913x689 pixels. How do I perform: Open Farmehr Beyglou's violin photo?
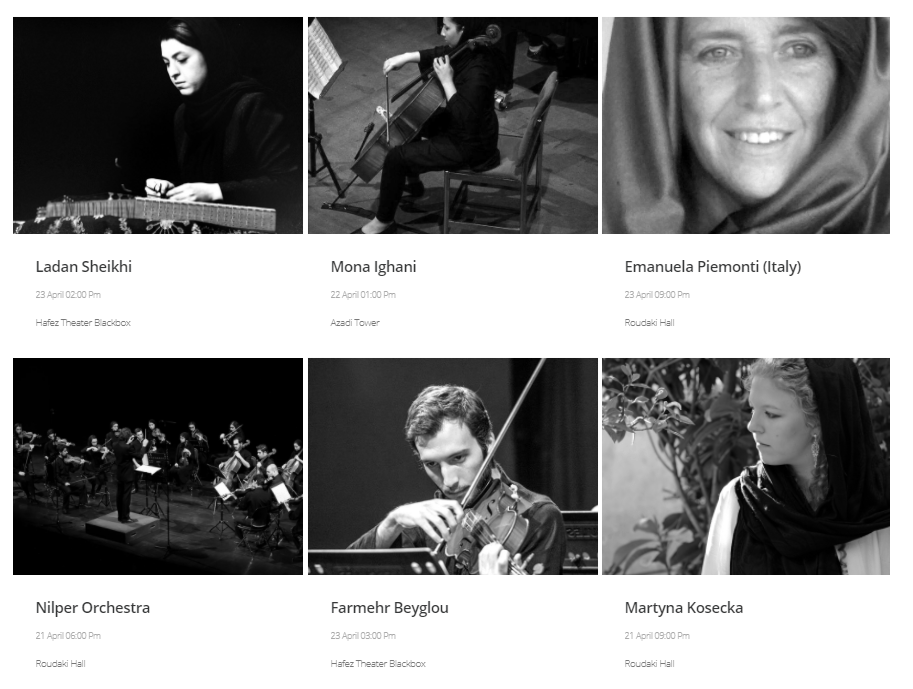point(452,467)
